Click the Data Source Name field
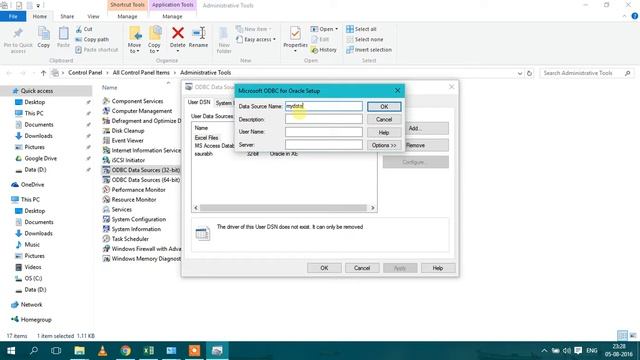 tap(323, 106)
